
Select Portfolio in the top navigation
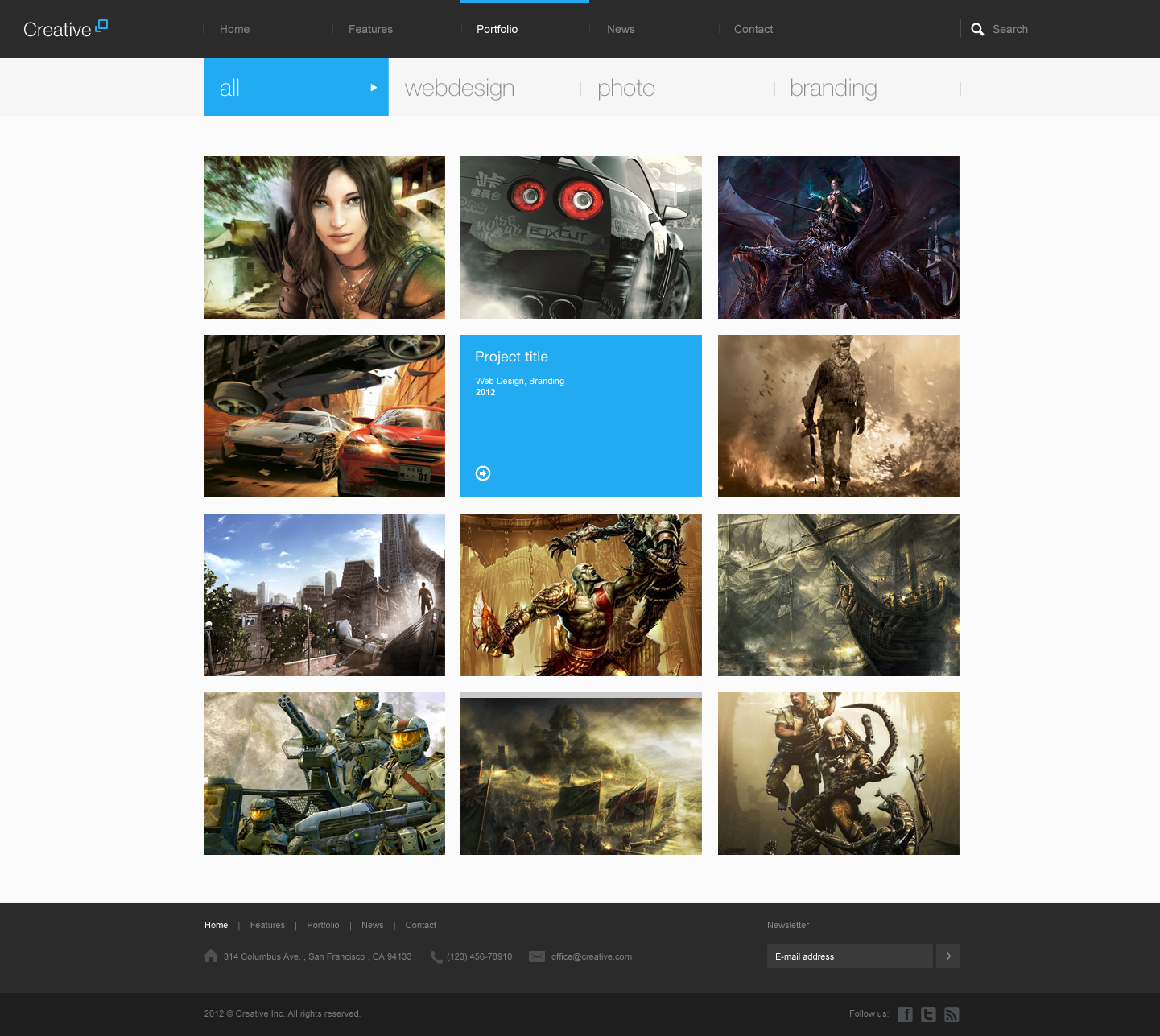coord(497,29)
